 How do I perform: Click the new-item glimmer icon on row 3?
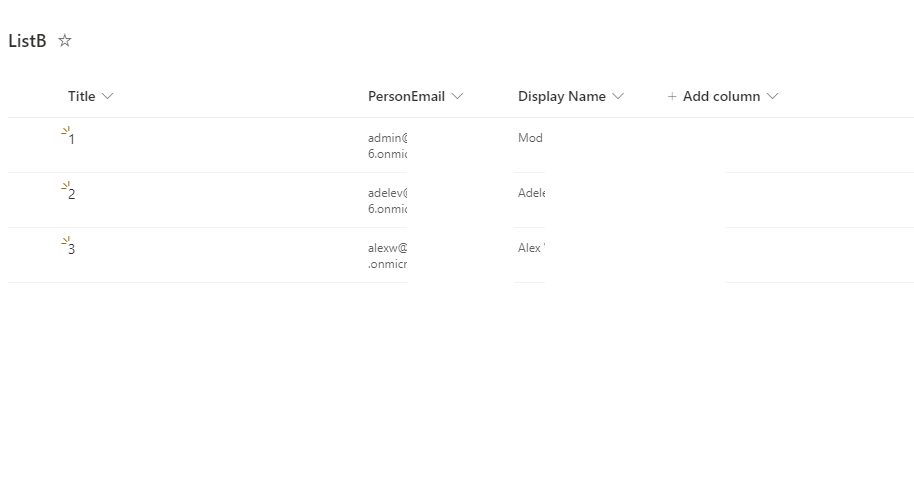coord(65,240)
